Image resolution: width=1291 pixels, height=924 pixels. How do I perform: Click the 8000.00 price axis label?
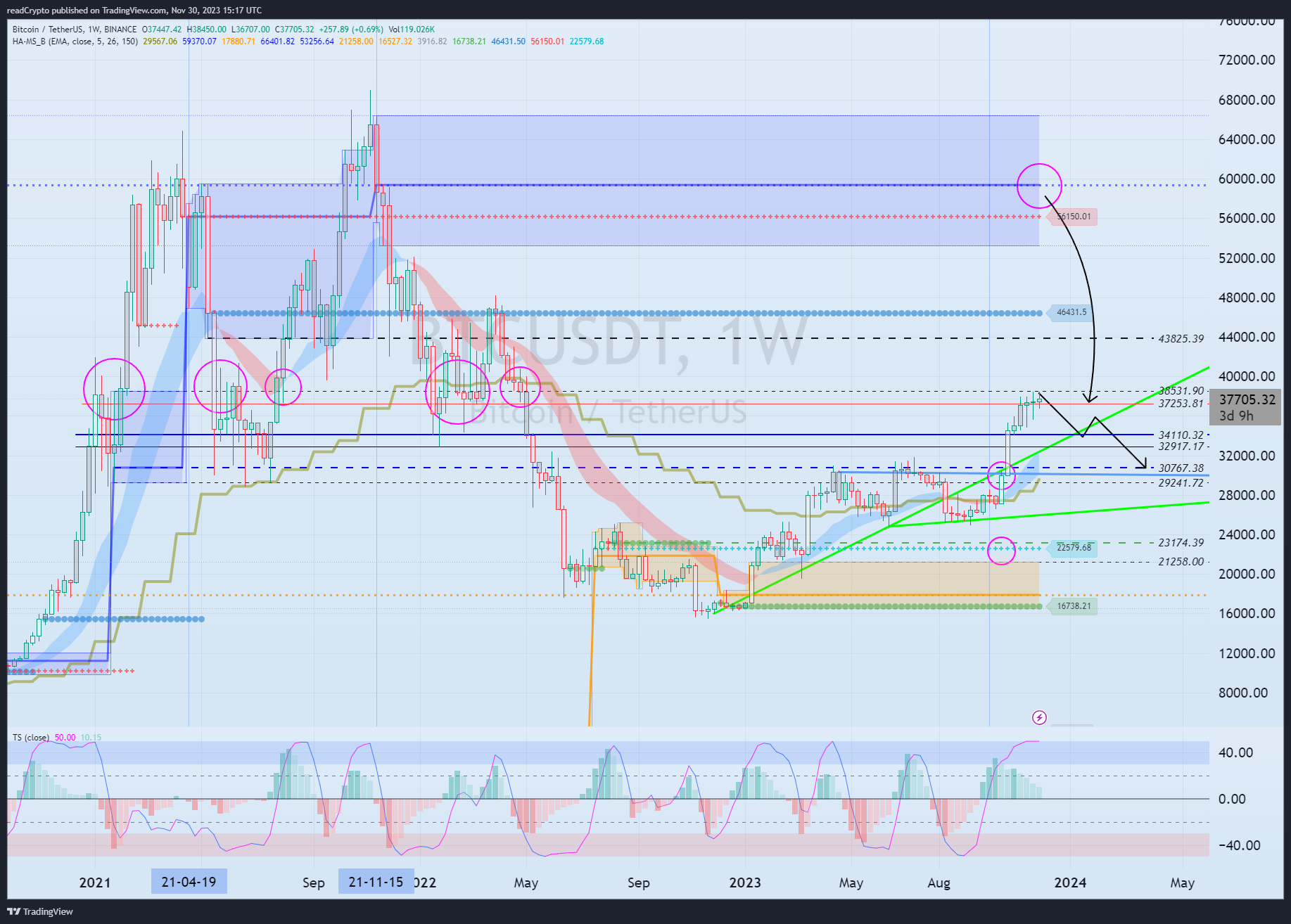1243,693
